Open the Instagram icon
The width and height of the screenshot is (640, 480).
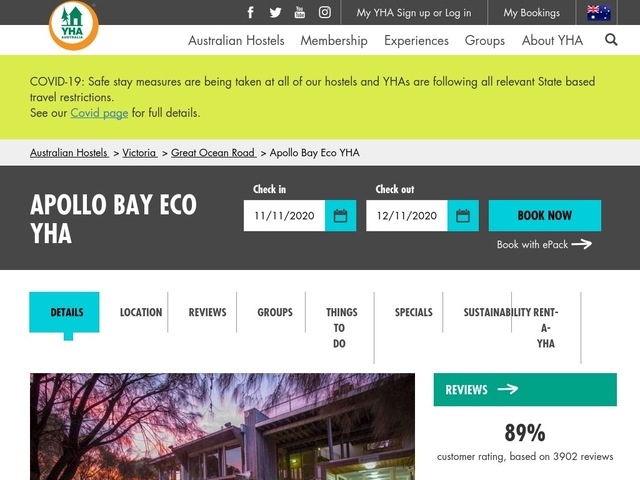pyautogui.click(x=325, y=12)
